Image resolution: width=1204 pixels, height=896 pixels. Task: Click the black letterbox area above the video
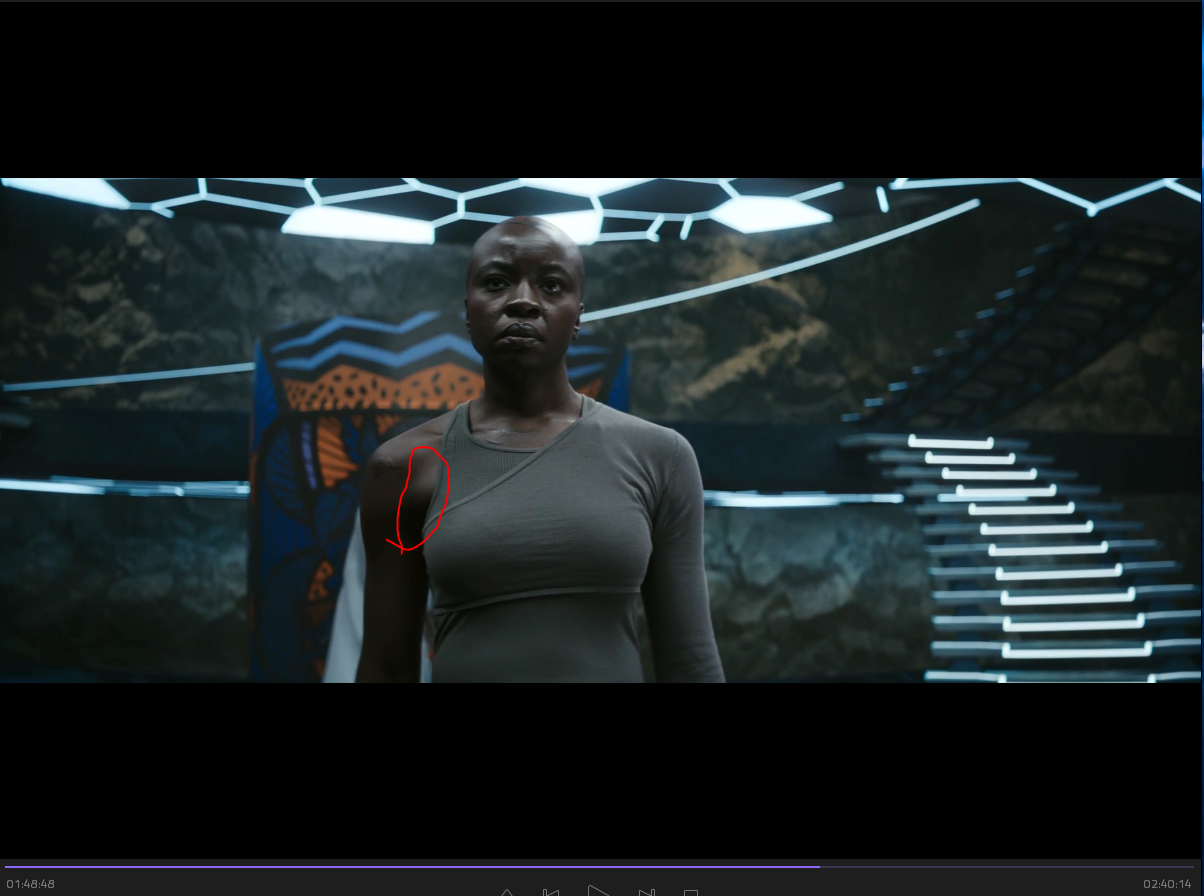tap(600, 90)
